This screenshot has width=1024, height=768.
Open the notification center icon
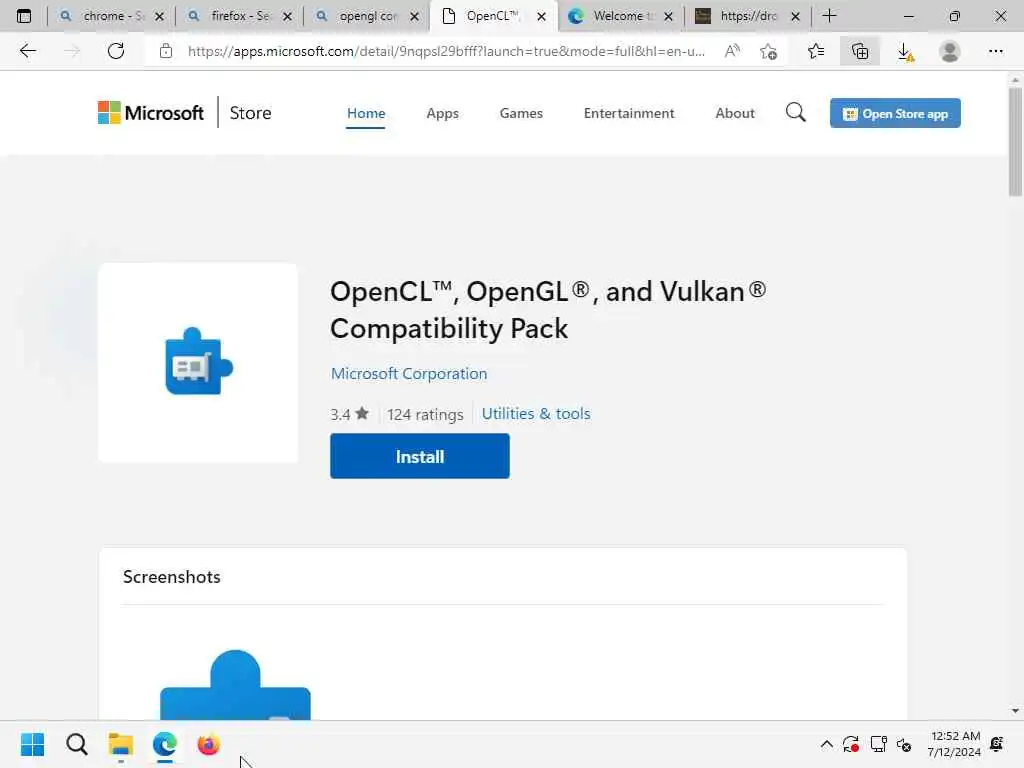tap(997, 744)
